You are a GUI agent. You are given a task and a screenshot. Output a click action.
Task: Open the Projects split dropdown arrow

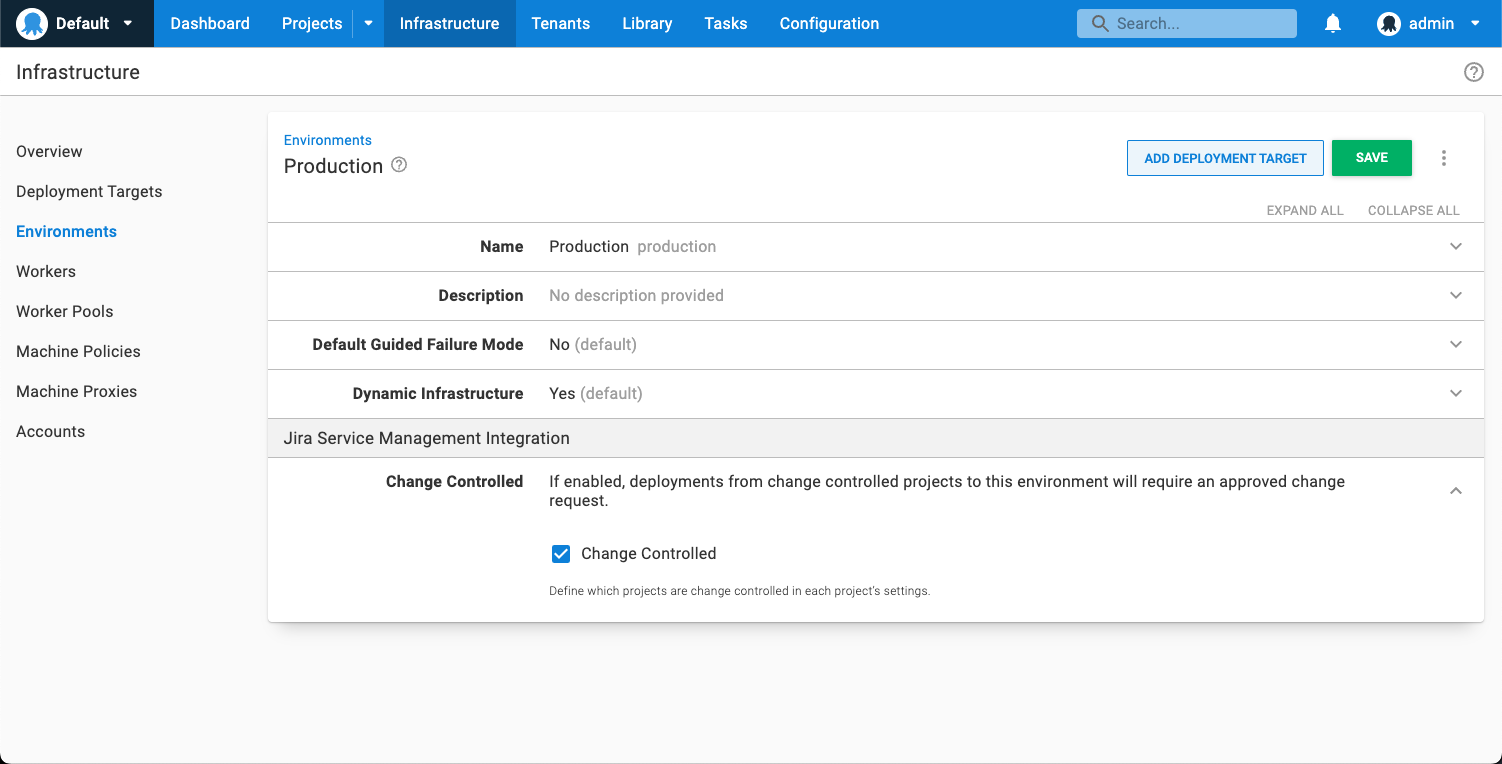point(367,23)
